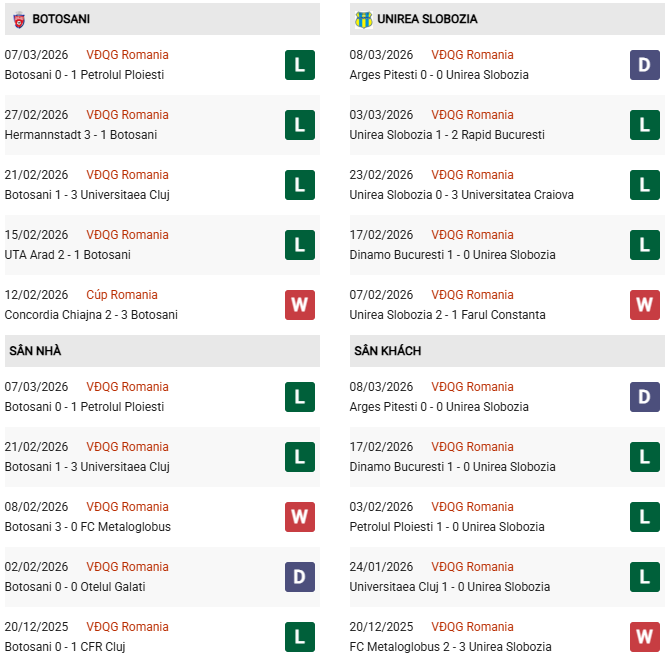This screenshot has width=666, height=662.
Task: Open the Cúp Romania competition link
Action: [122, 295]
